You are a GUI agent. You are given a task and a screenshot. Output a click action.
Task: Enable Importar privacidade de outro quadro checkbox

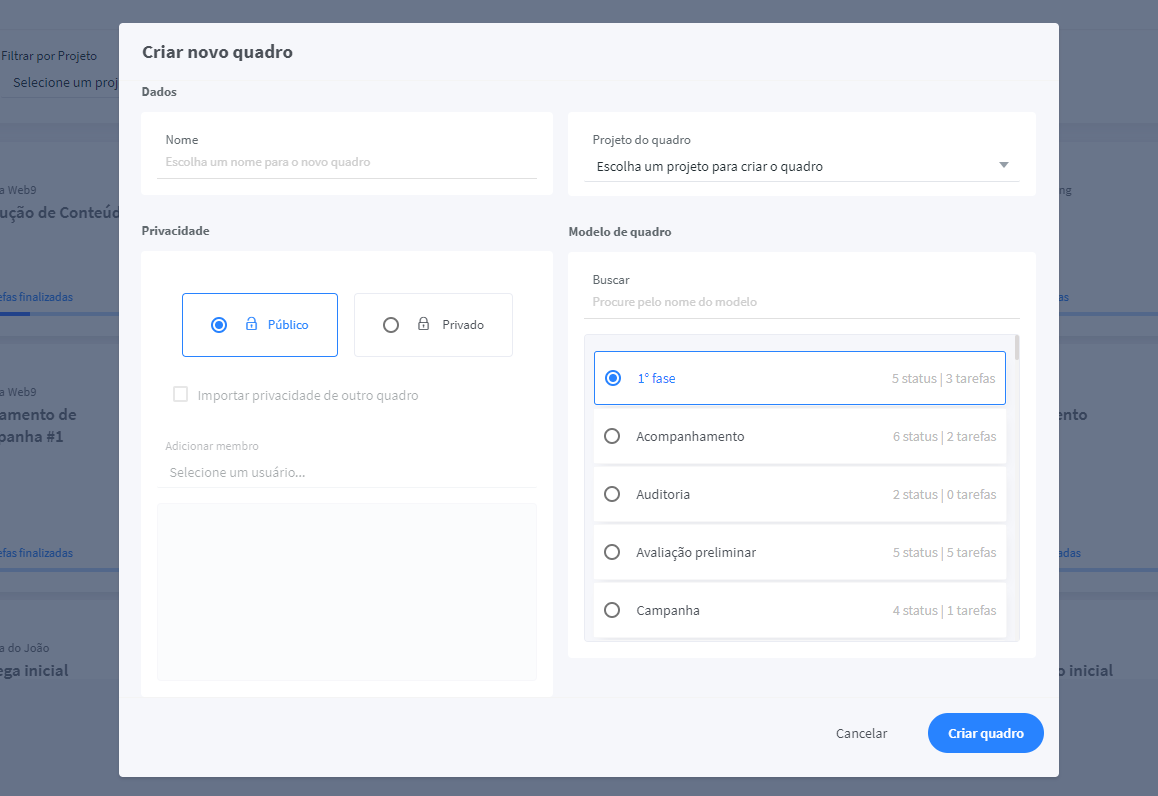(180, 394)
